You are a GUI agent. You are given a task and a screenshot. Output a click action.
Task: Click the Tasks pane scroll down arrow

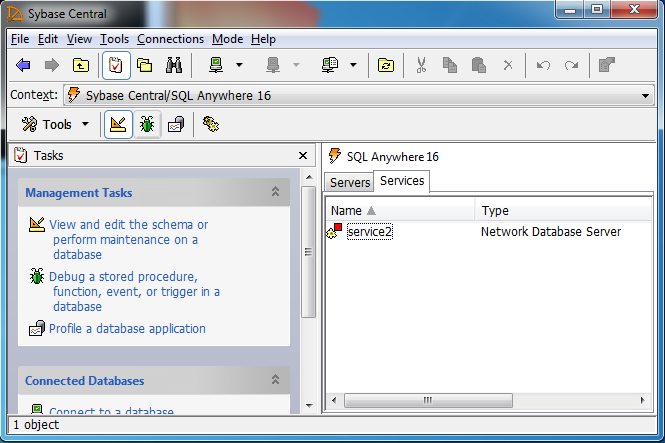click(309, 406)
